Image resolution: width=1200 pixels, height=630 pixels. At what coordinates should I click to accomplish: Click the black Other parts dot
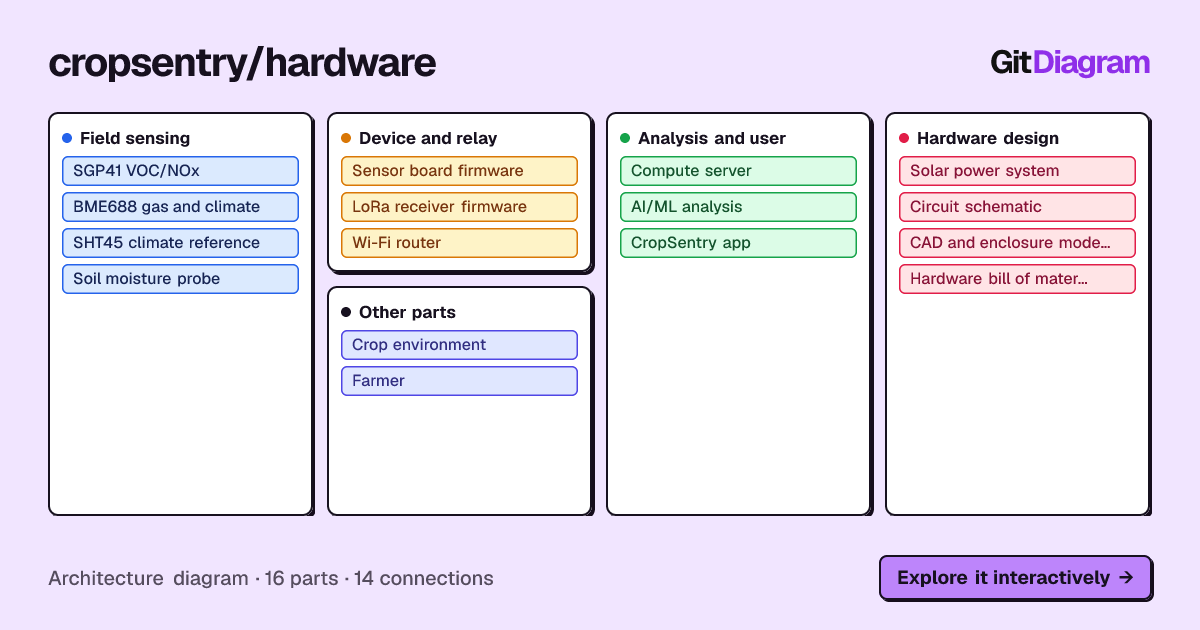click(346, 312)
